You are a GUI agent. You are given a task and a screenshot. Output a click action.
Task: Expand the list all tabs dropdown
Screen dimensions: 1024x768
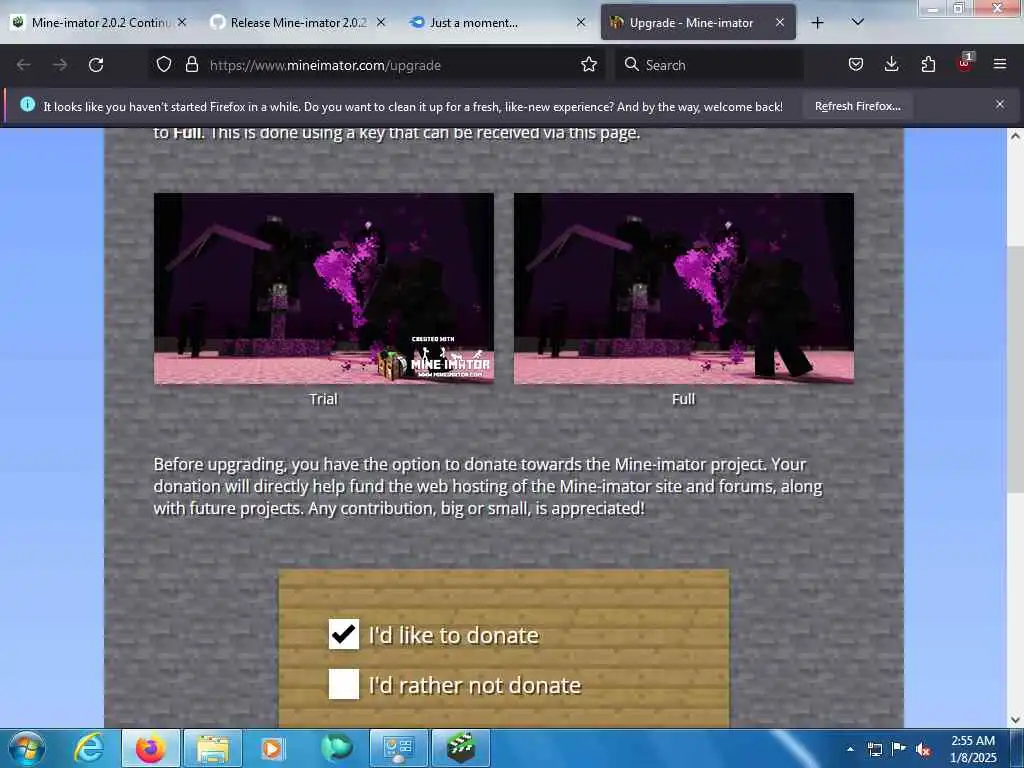tap(858, 22)
